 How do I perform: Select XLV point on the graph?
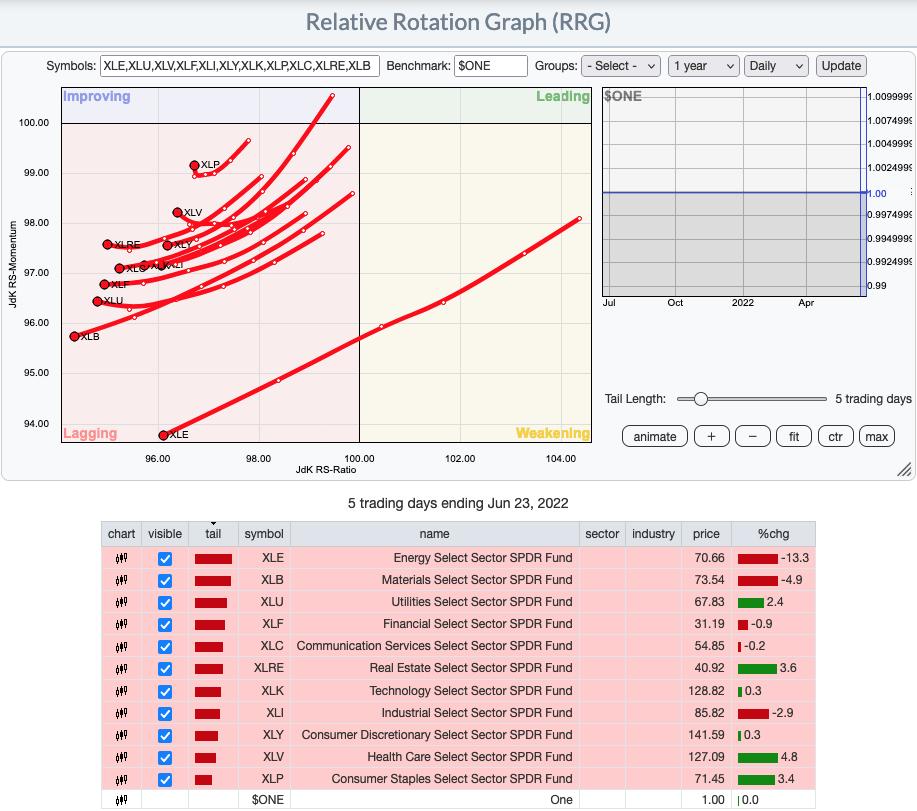177,212
